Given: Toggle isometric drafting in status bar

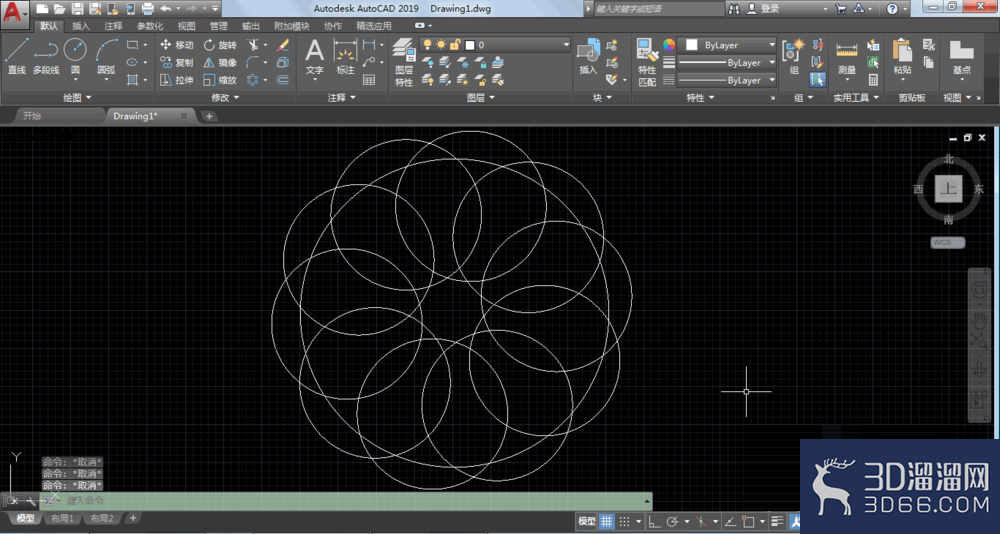Looking at the screenshot, I should point(700,521).
